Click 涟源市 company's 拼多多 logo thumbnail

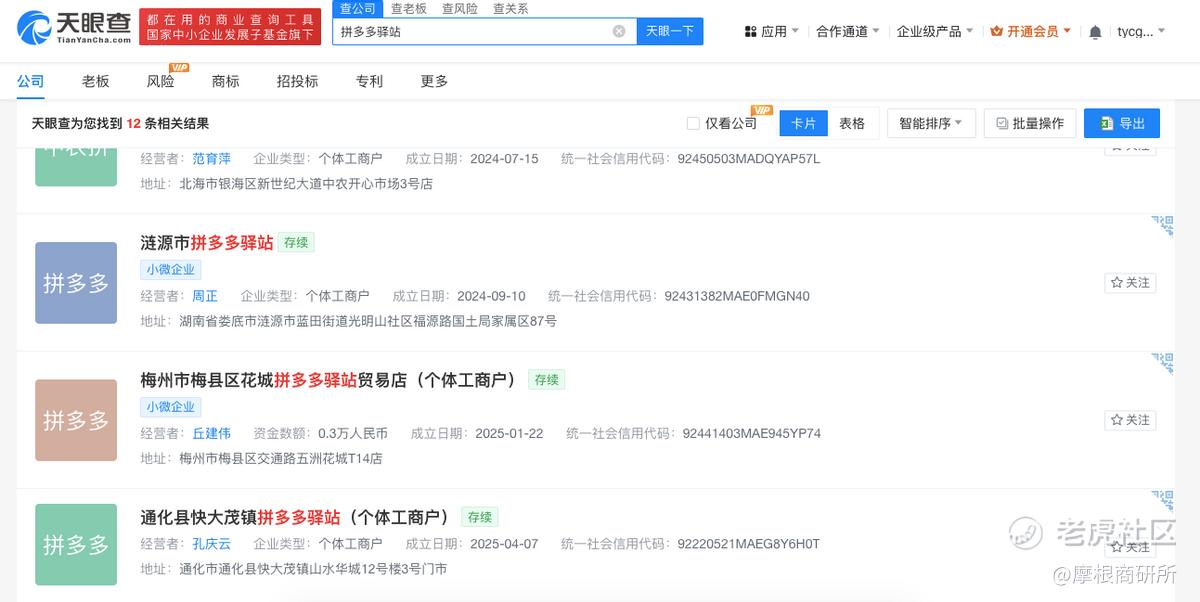coord(76,283)
